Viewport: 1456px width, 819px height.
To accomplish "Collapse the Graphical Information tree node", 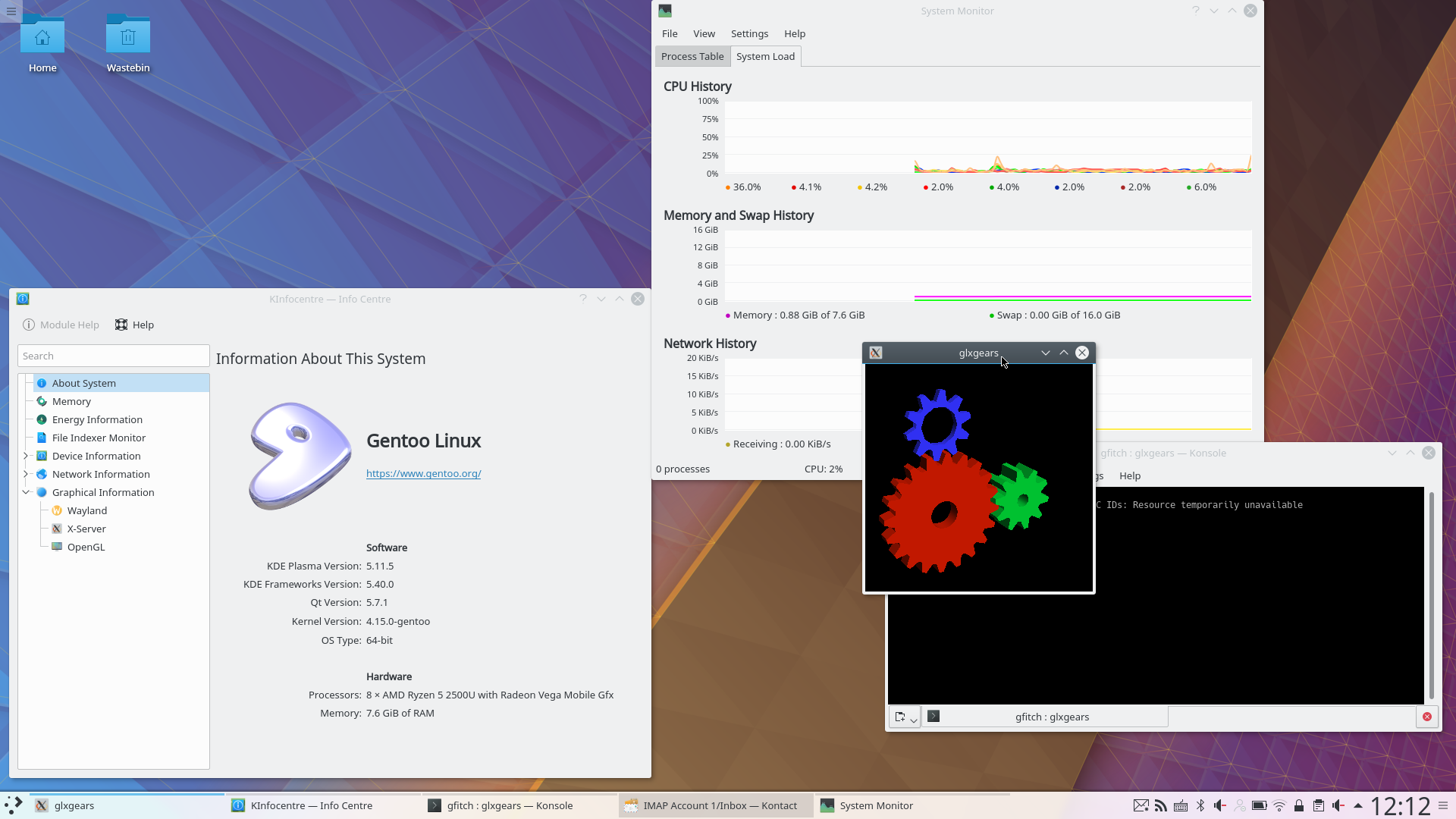I will tap(26, 492).
